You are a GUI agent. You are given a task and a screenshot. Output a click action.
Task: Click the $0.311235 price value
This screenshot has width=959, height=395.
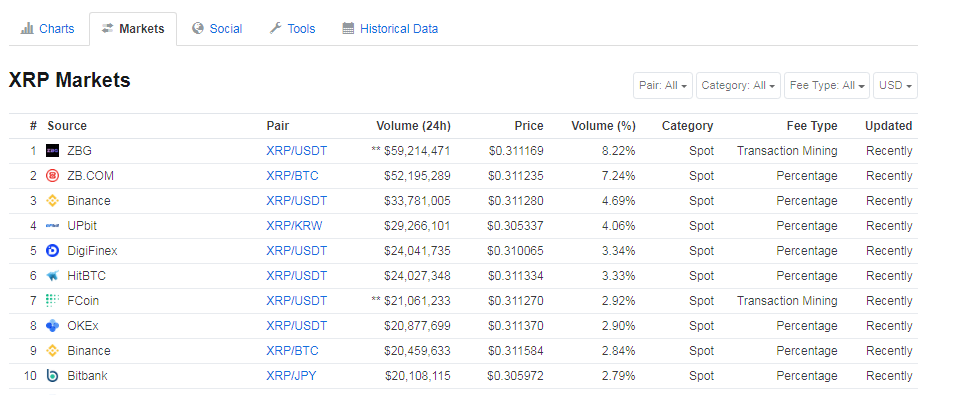tap(516, 175)
